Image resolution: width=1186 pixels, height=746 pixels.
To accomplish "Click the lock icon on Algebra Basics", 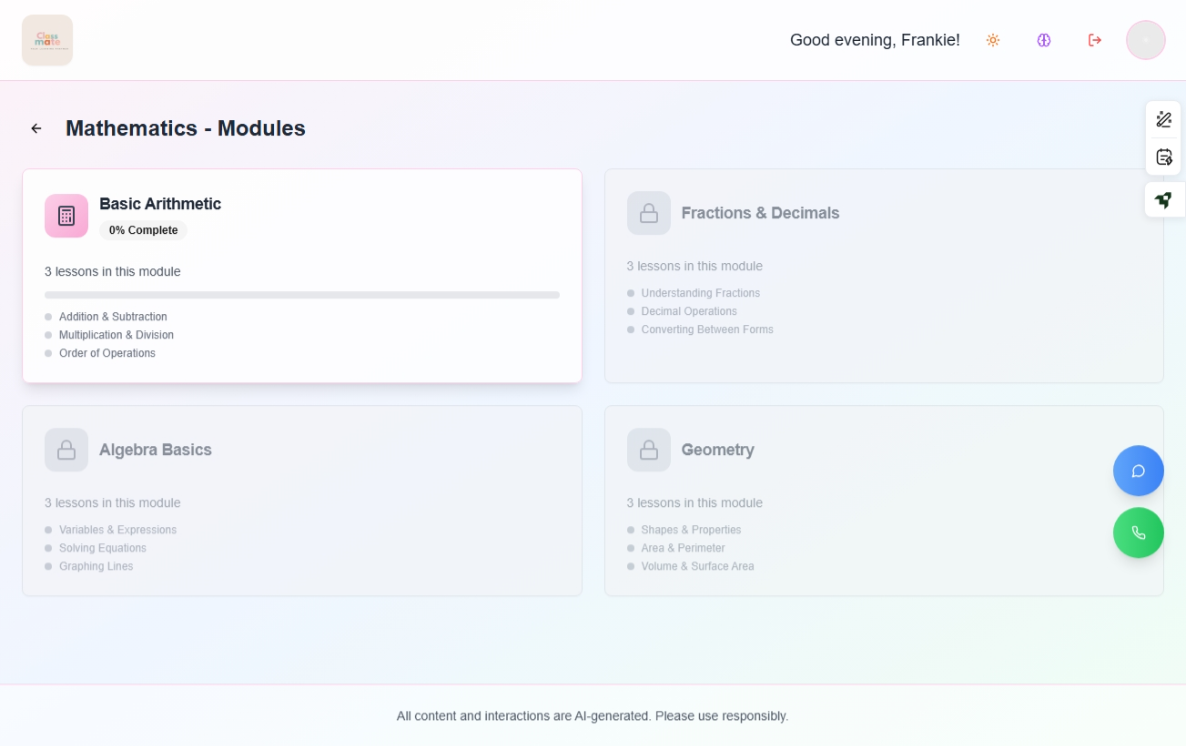I will click(x=66, y=449).
